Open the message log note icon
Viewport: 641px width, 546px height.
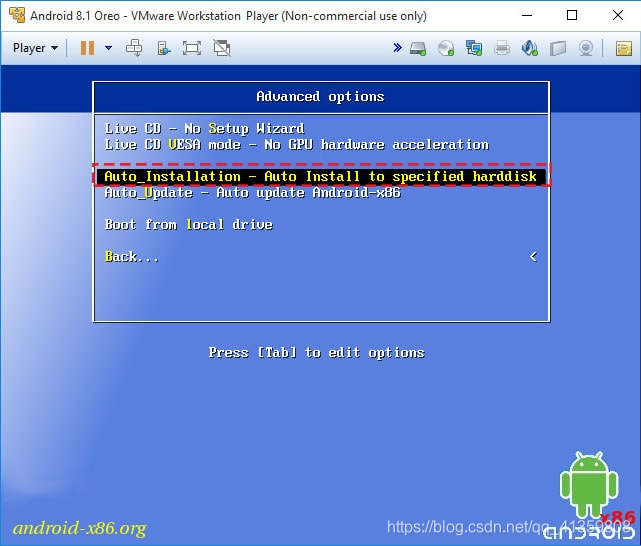pos(624,48)
